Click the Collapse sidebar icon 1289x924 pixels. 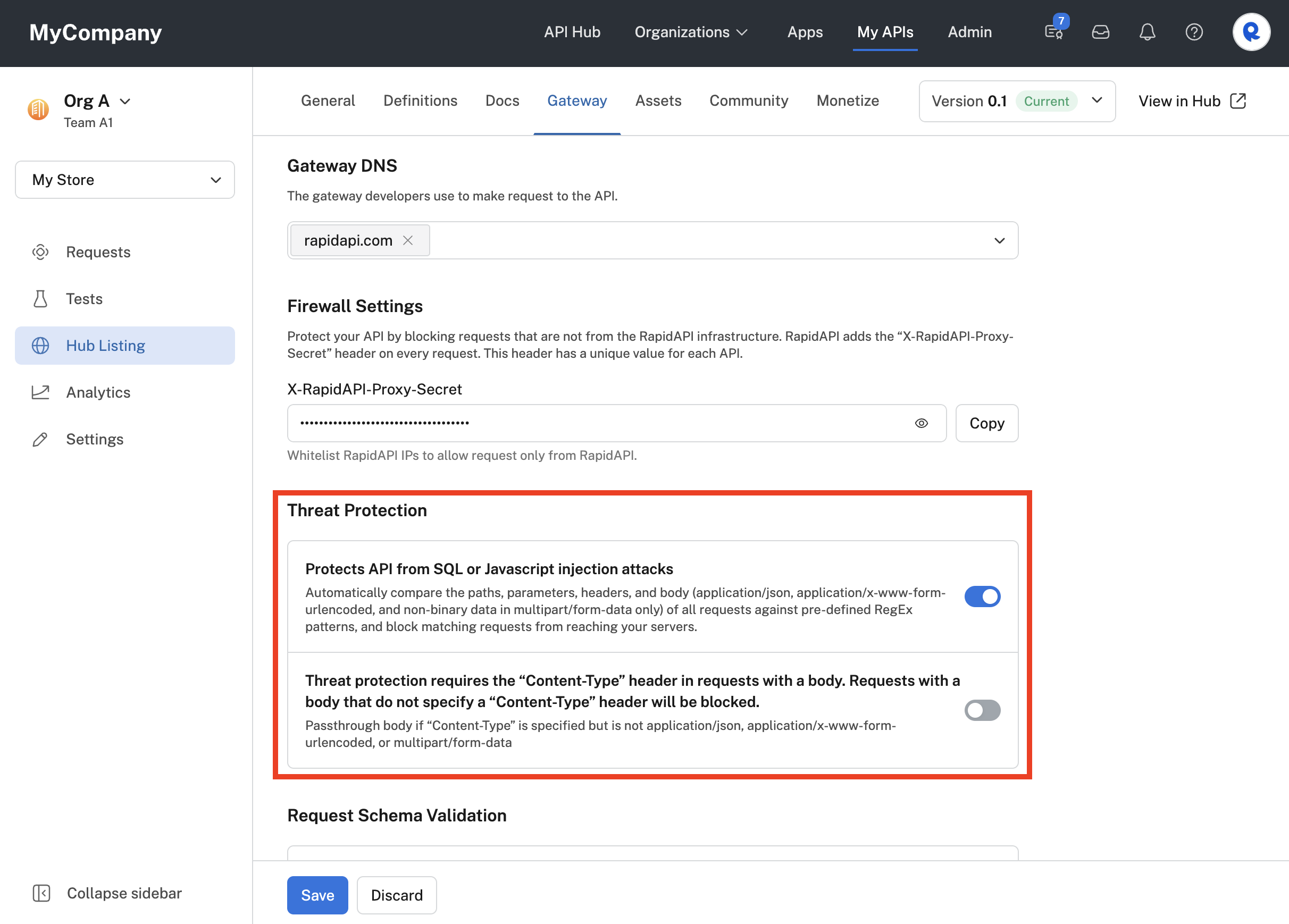pyautogui.click(x=41, y=893)
